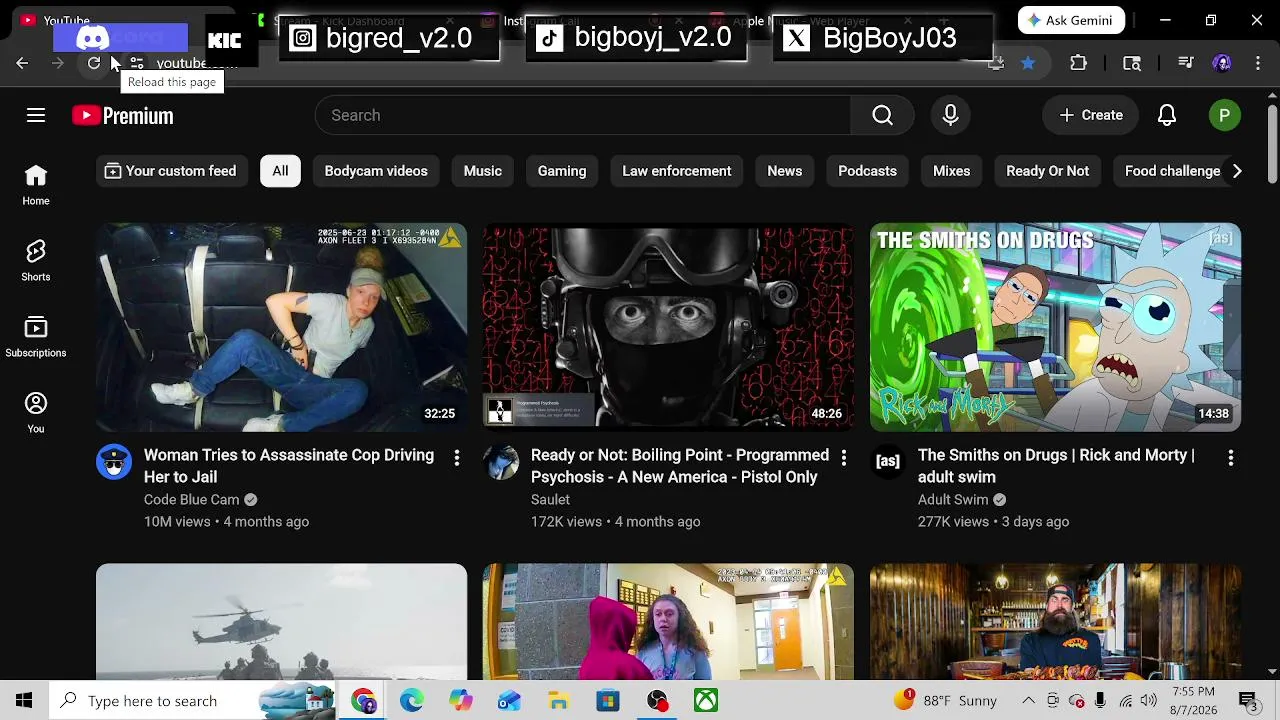
Task: Select the Law enforcement chip
Action: 677,171
